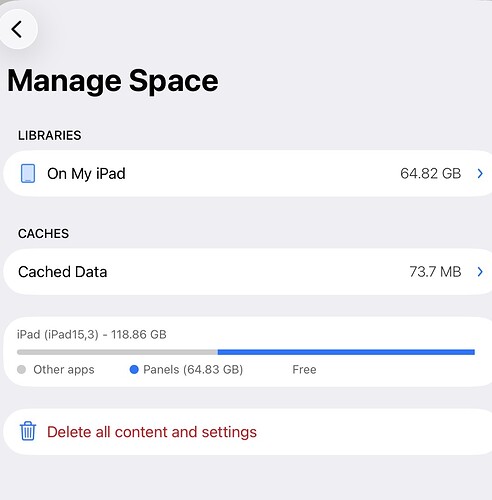Select the gray Other apps legend dot
The width and height of the screenshot is (492, 500).
(x=21, y=369)
